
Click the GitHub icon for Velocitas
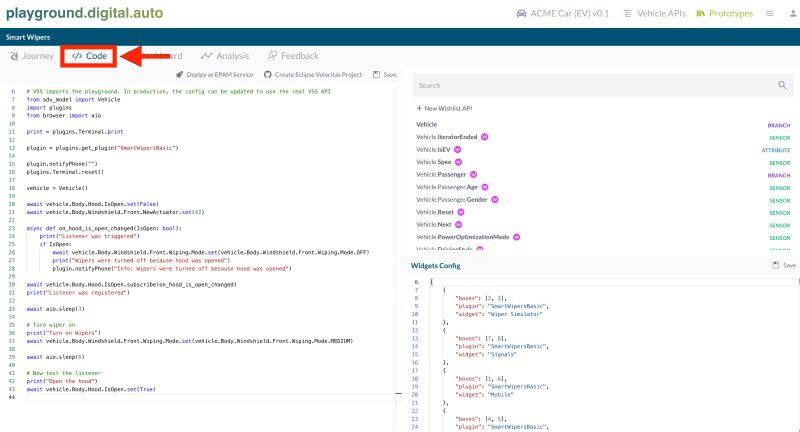268,74
